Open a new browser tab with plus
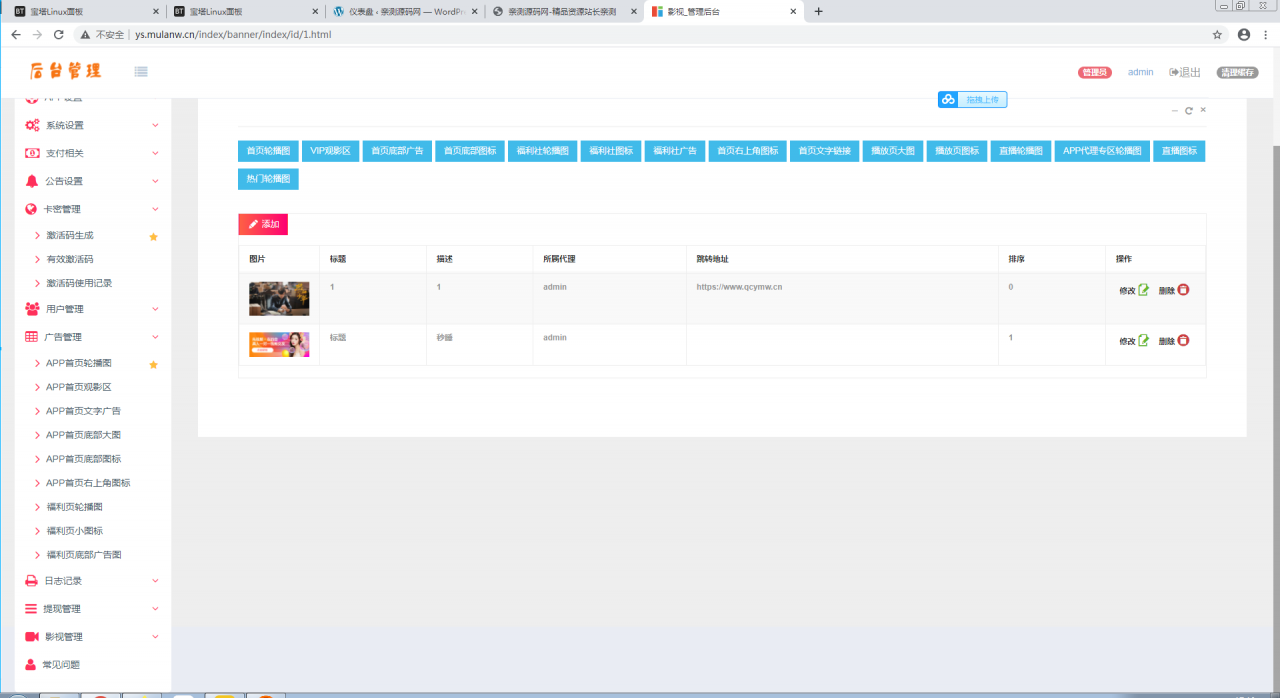Image resolution: width=1280 pixels, height=698 pixels. click(x=818, y=11)
